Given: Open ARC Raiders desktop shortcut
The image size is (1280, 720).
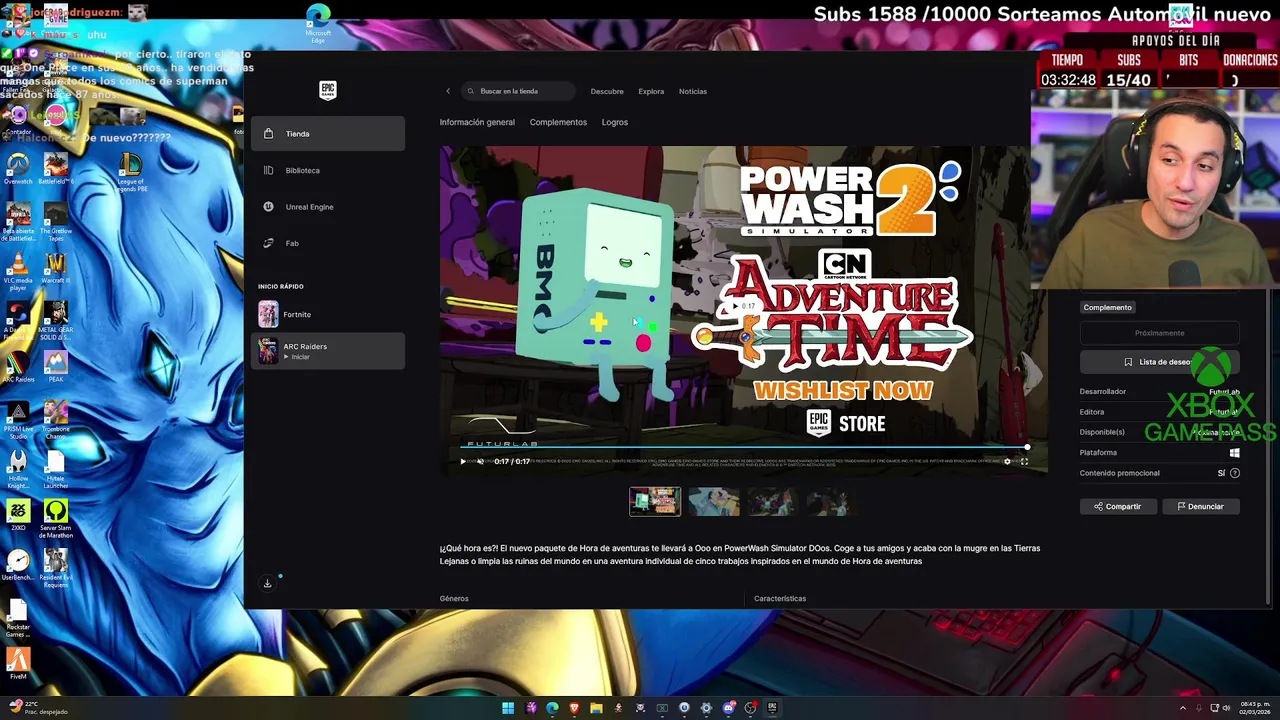Looking at the screenshot, I should point(18,364).
